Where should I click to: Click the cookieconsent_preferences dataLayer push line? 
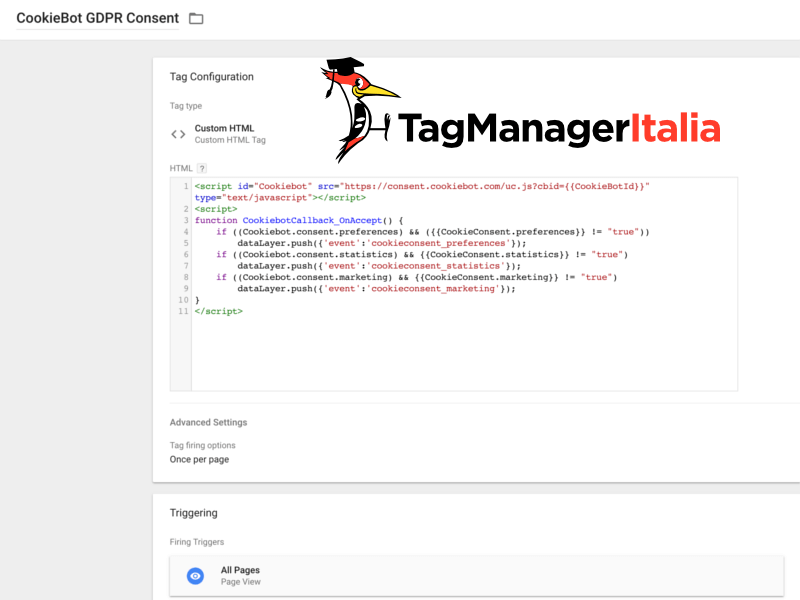(382, 243)
